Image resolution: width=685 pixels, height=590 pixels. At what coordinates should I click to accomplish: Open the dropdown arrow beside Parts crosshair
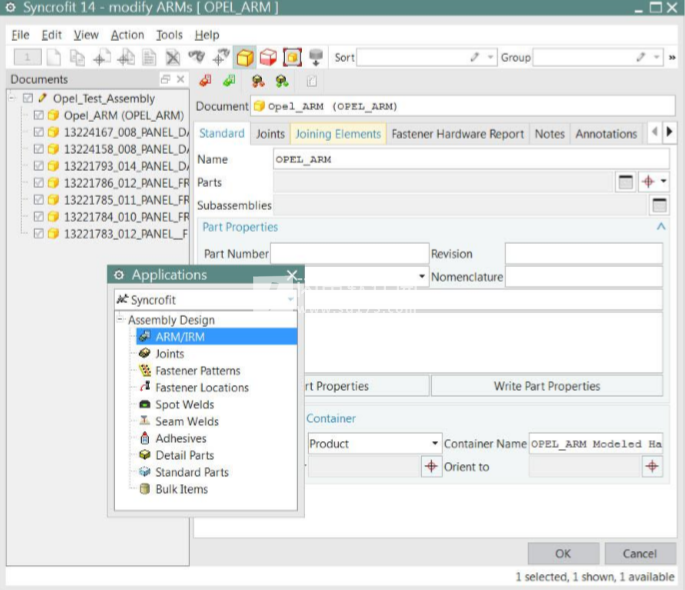pyautogui.click(x=664, y=181)
